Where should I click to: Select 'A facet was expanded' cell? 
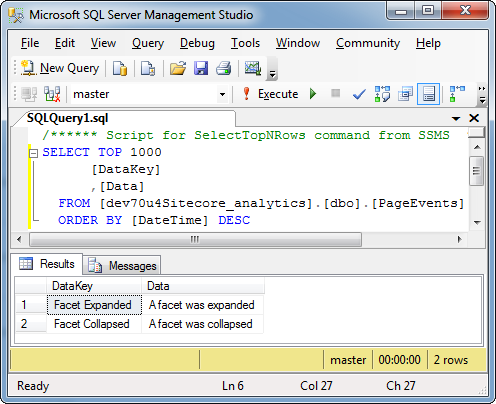pos(203,305)
